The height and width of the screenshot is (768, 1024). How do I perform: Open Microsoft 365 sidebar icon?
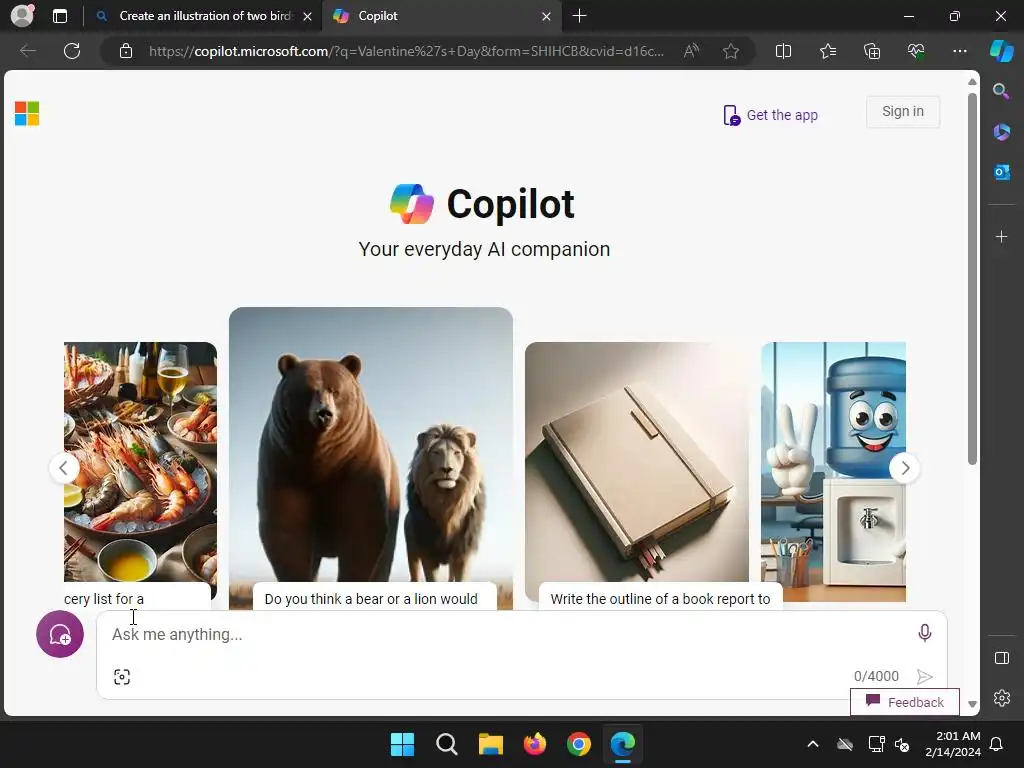(x=1001, y=132)
